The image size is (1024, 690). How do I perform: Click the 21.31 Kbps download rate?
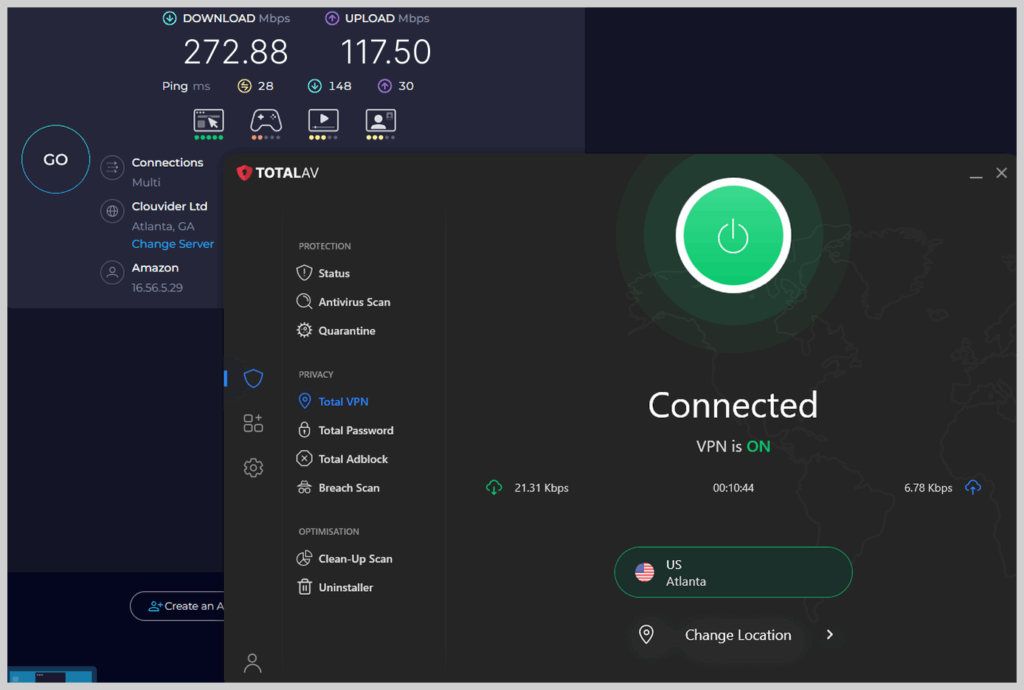coord(541,488)
